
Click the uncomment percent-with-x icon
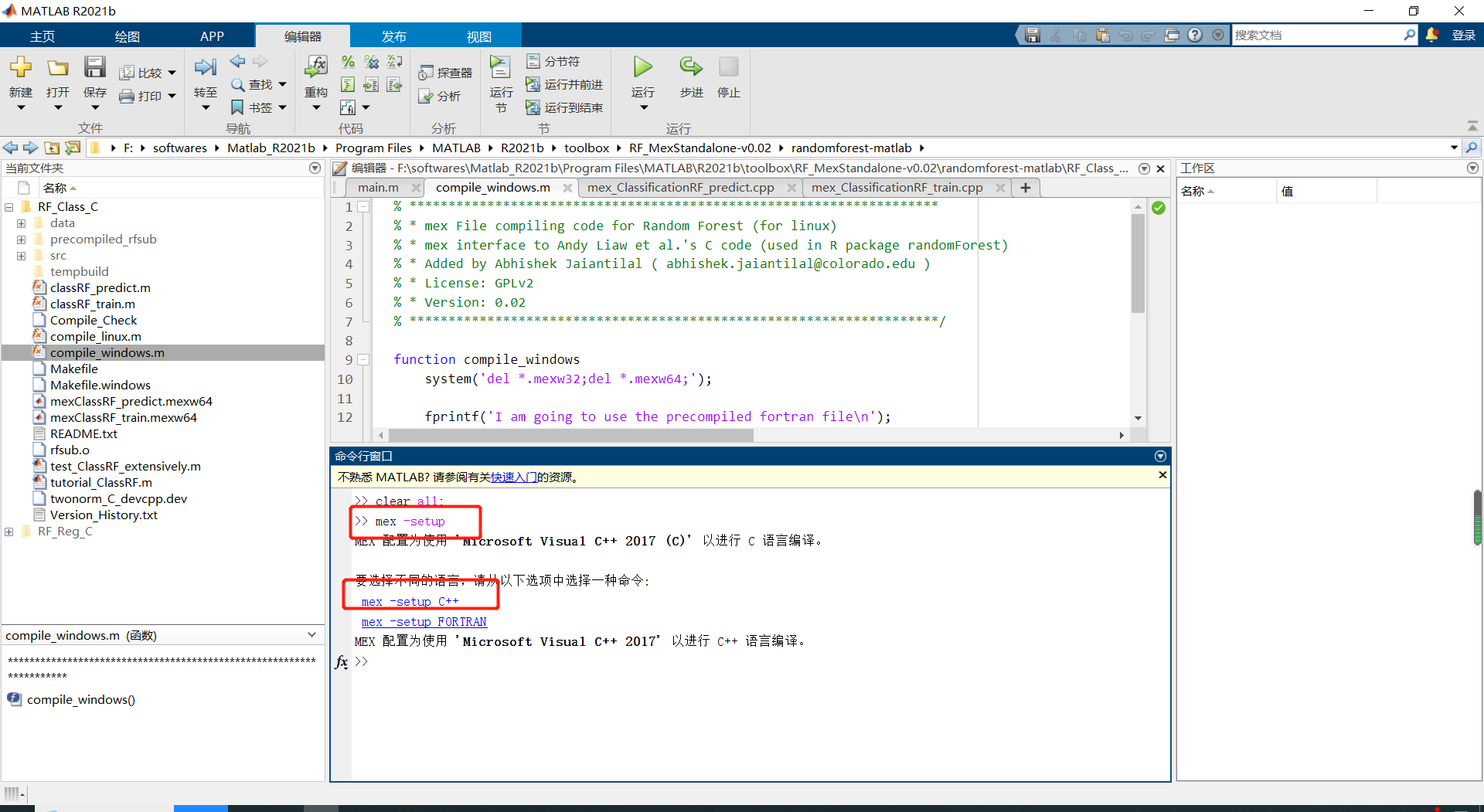[372, 62]
